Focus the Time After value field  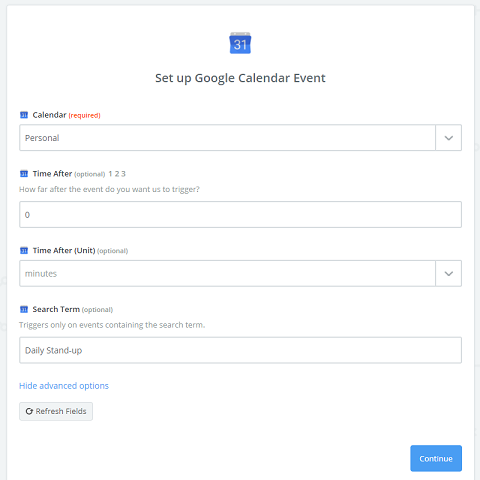point(240,214)
